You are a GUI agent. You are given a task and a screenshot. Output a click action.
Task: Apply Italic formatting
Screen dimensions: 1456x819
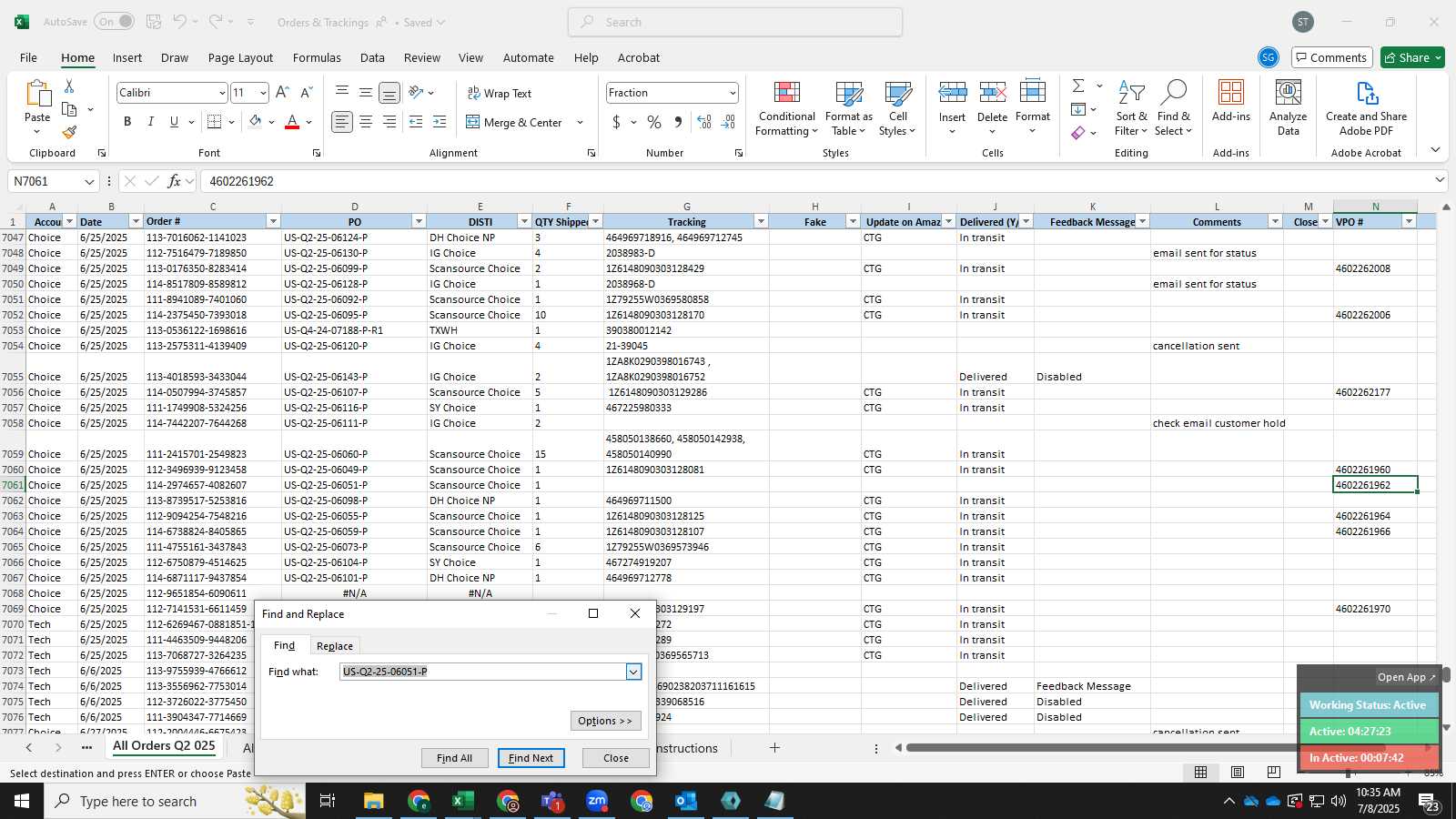pyautogui.click(x=150, y=122)
